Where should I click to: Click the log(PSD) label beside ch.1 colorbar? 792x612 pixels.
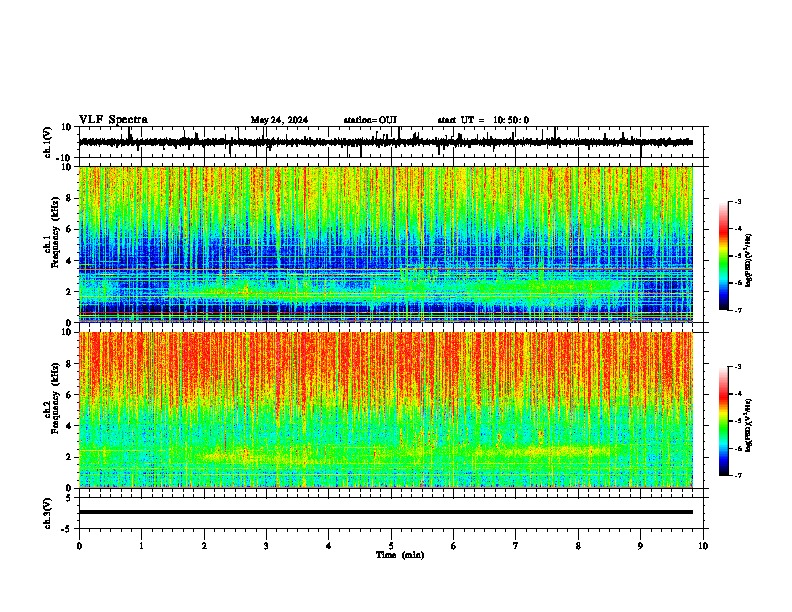(x=749, y=260)
